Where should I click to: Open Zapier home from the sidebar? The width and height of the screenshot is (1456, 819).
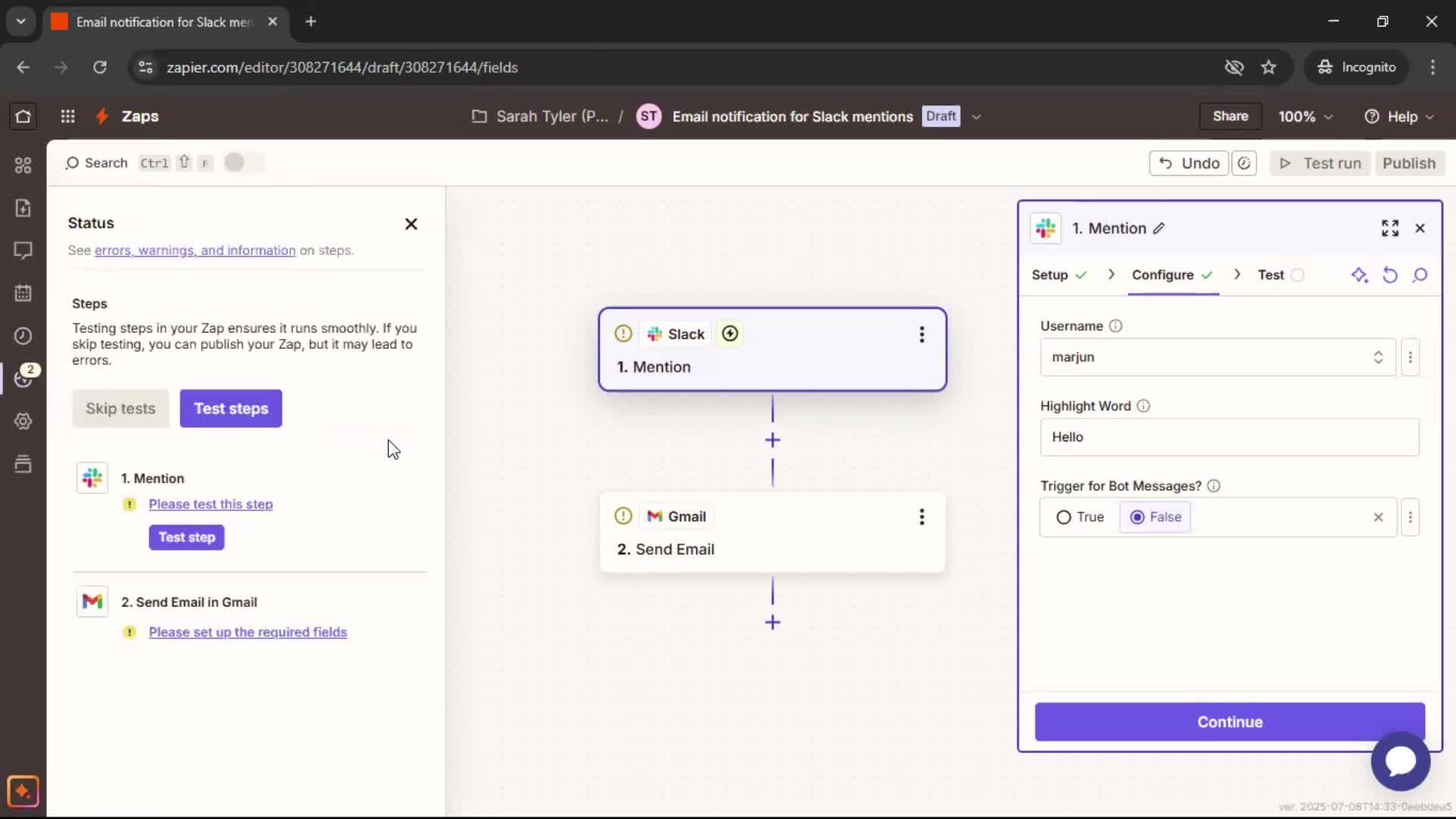coord(23,116)
